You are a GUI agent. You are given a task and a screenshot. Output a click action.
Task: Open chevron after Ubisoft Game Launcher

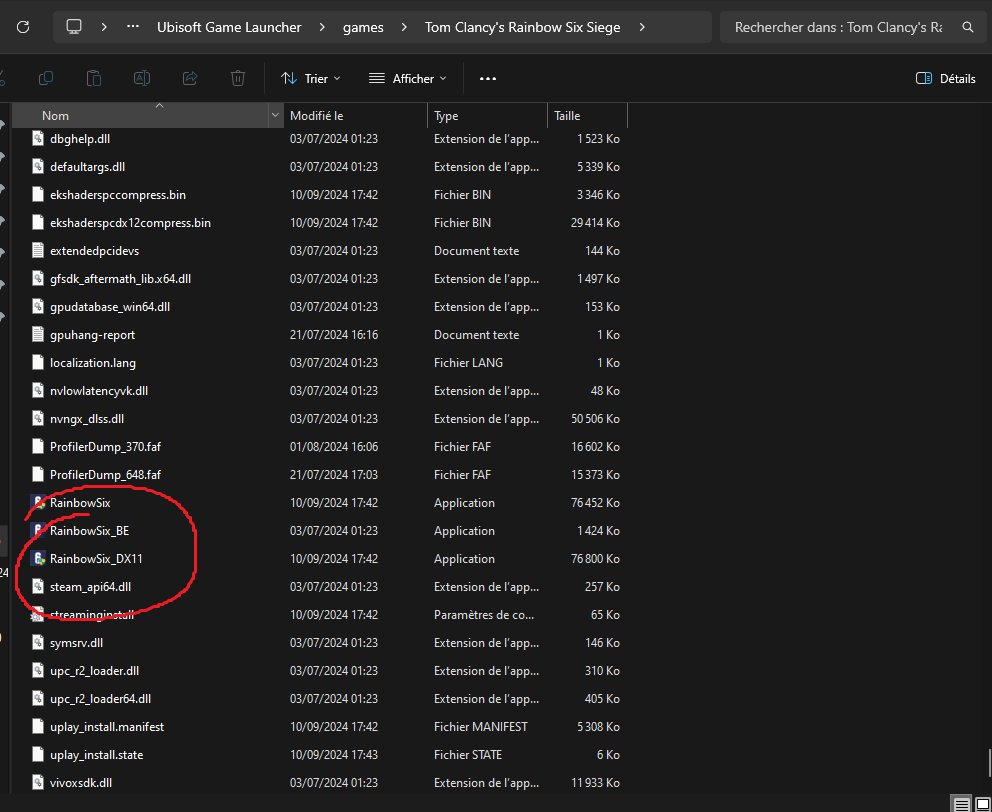[x=322, y=27]
